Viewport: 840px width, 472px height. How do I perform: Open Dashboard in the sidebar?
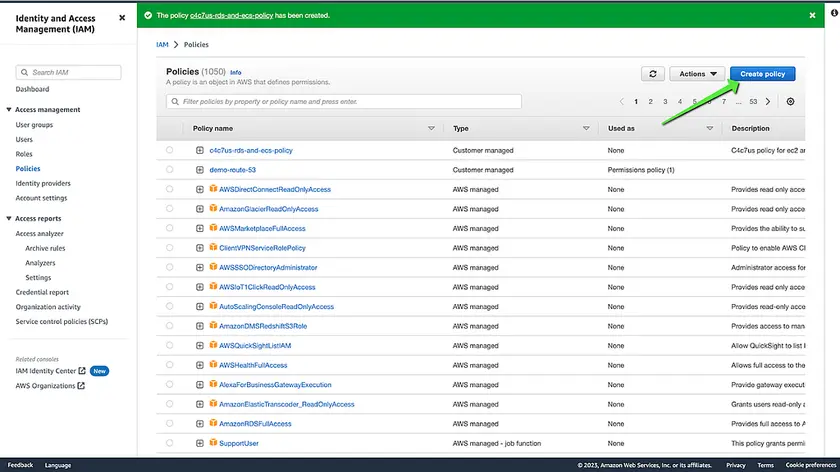click(32, 89)
